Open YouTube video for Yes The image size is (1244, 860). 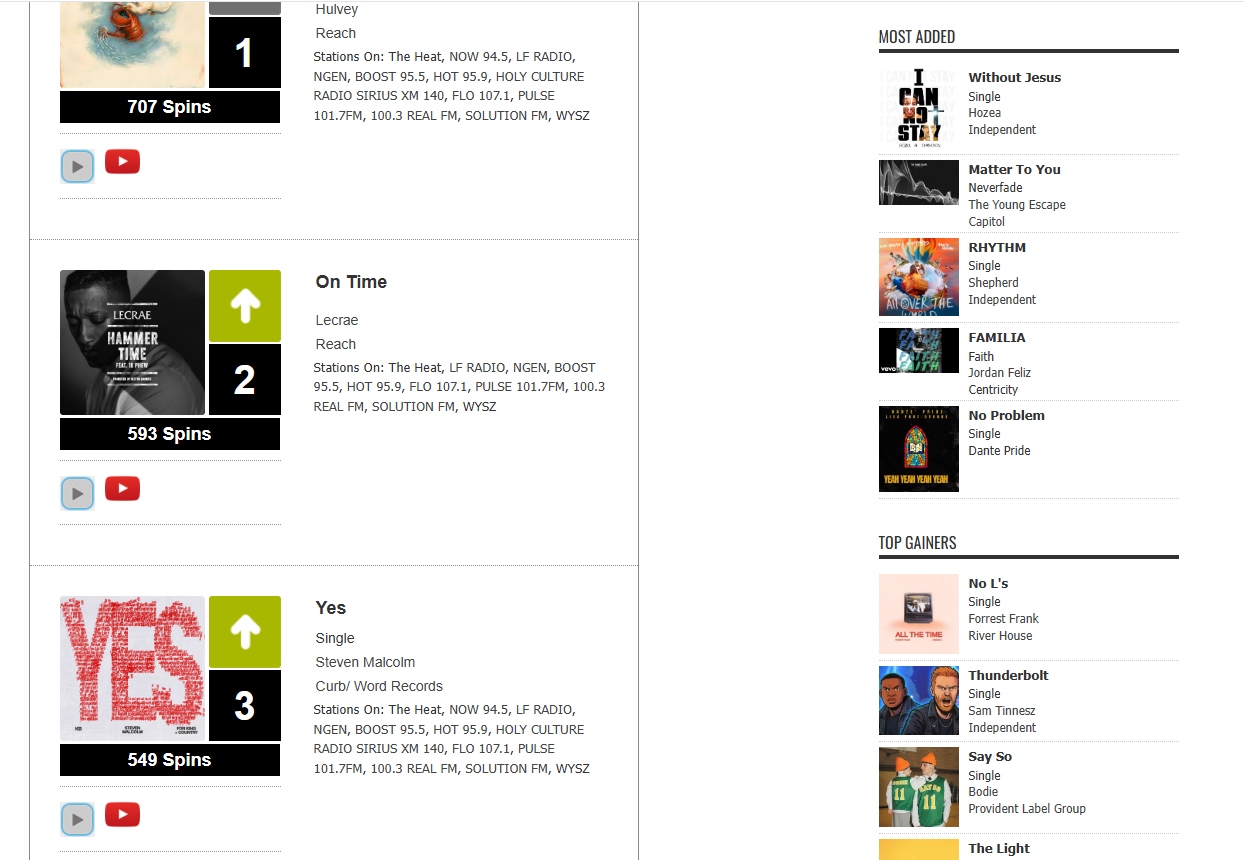[x=122, y=815]
